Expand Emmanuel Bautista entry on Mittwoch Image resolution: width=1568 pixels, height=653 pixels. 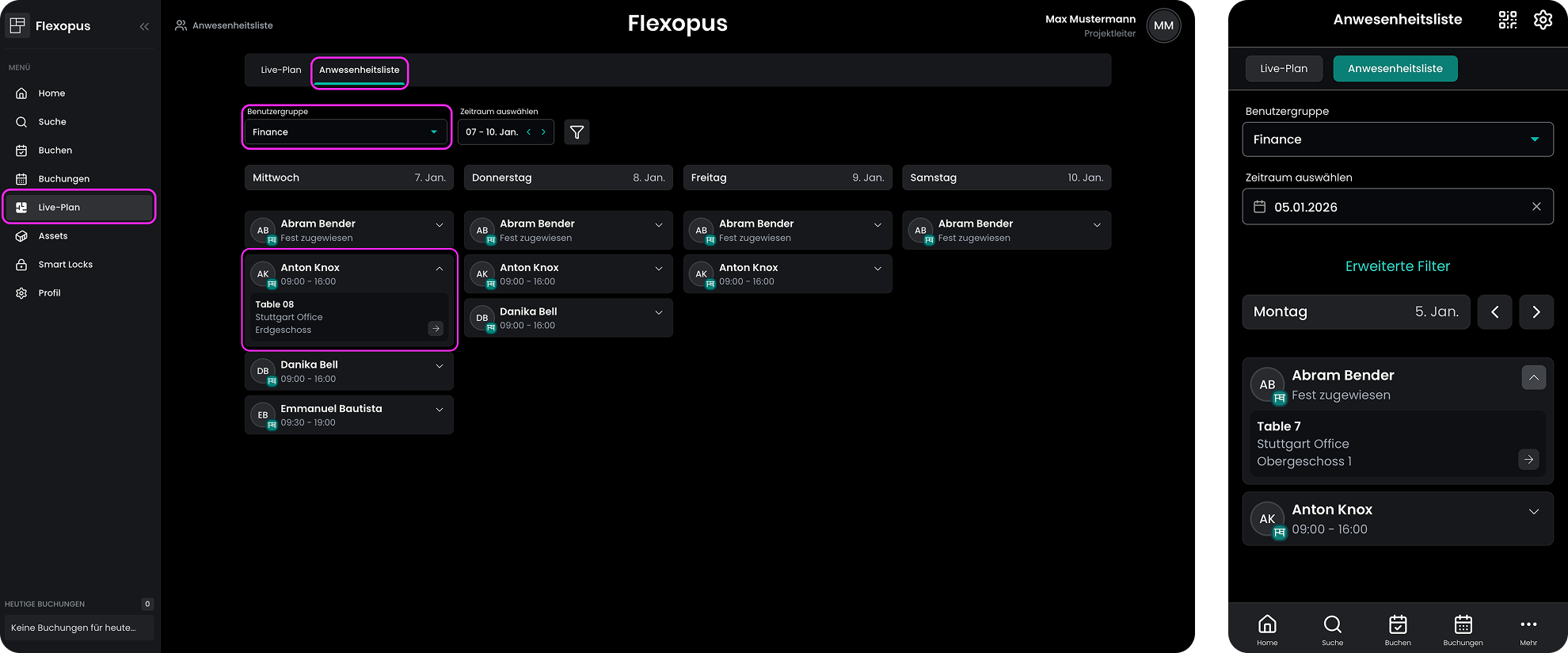(x=440, y=410)
